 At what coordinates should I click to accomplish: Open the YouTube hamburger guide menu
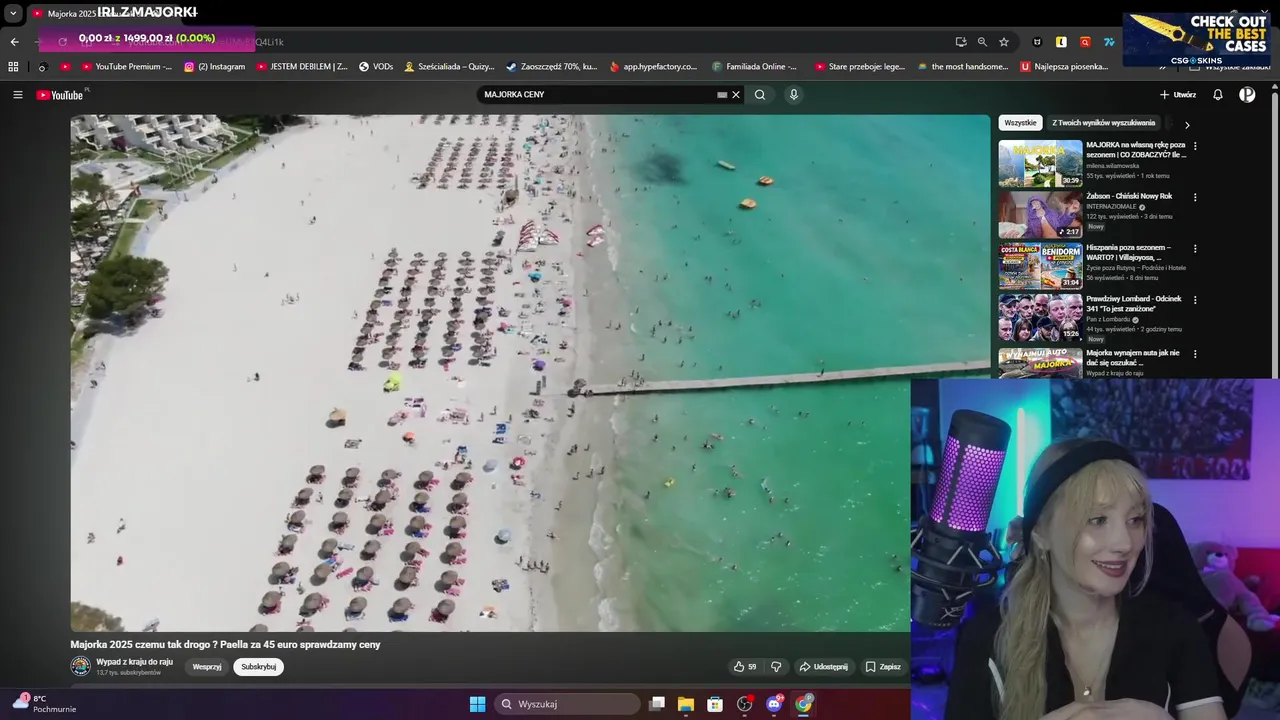(17, 95)
